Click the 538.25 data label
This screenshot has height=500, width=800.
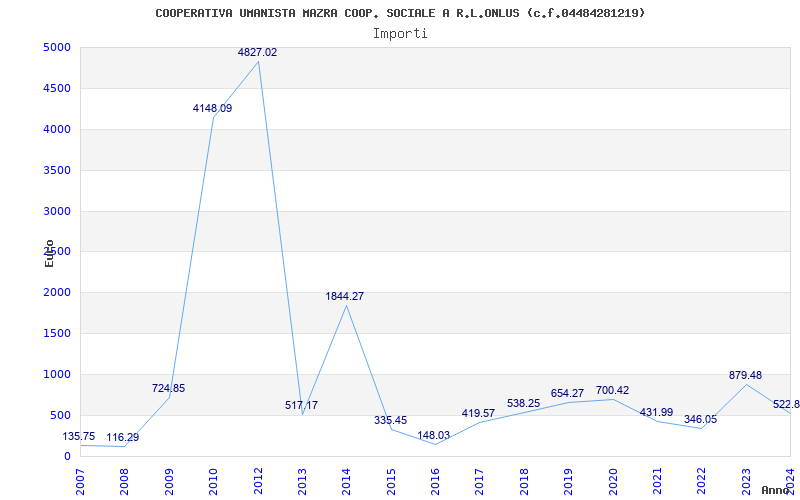pyautogui.click(x=523, y=404)
